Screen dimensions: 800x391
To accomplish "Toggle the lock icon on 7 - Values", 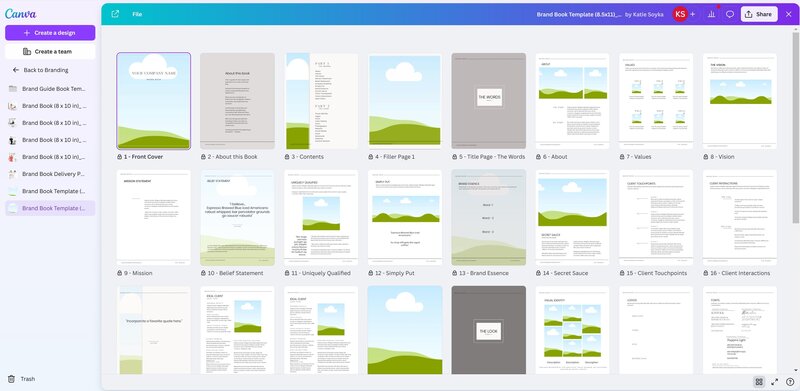I will pos(622,157).
